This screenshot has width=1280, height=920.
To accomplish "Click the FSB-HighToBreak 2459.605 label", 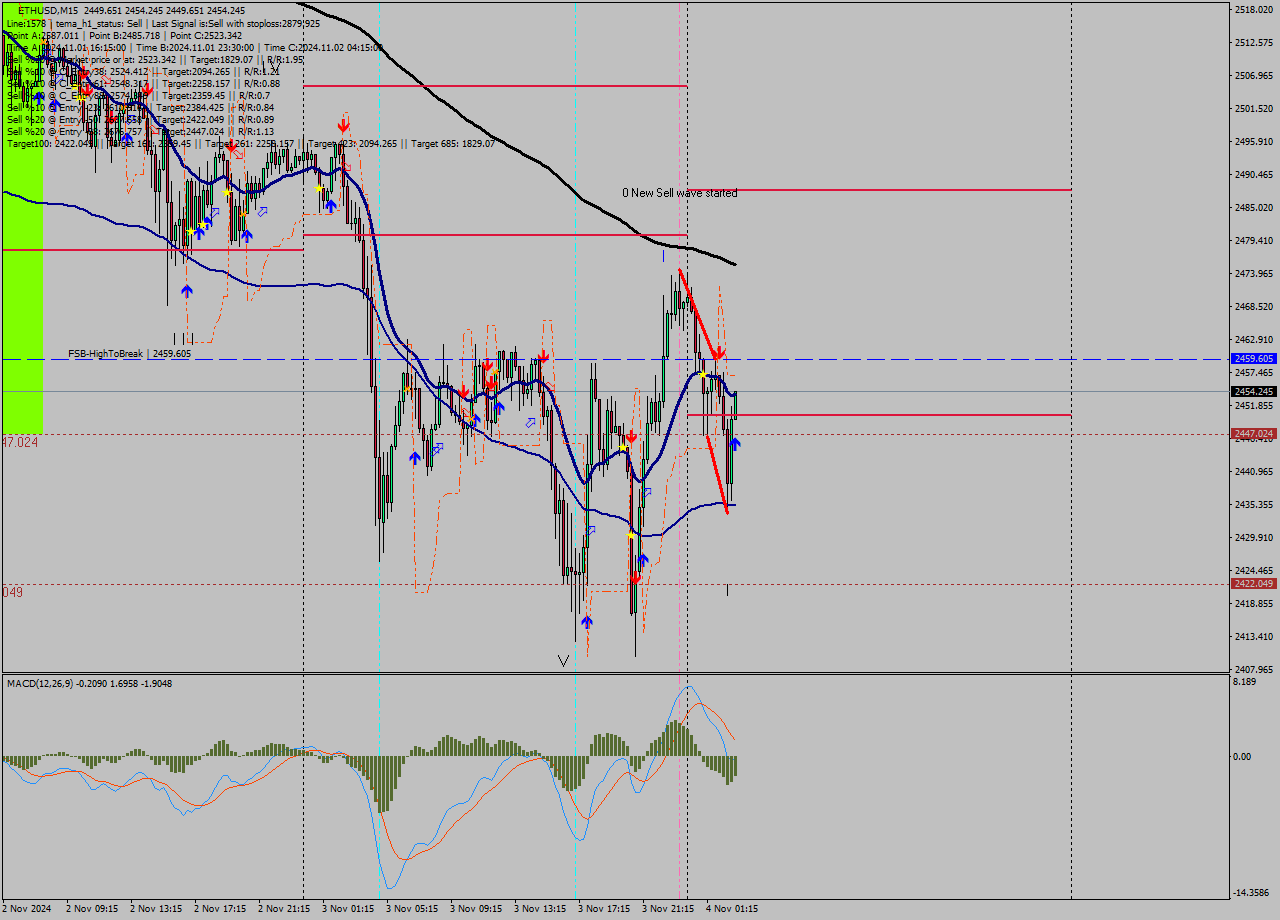I will (x=129, y=354).
